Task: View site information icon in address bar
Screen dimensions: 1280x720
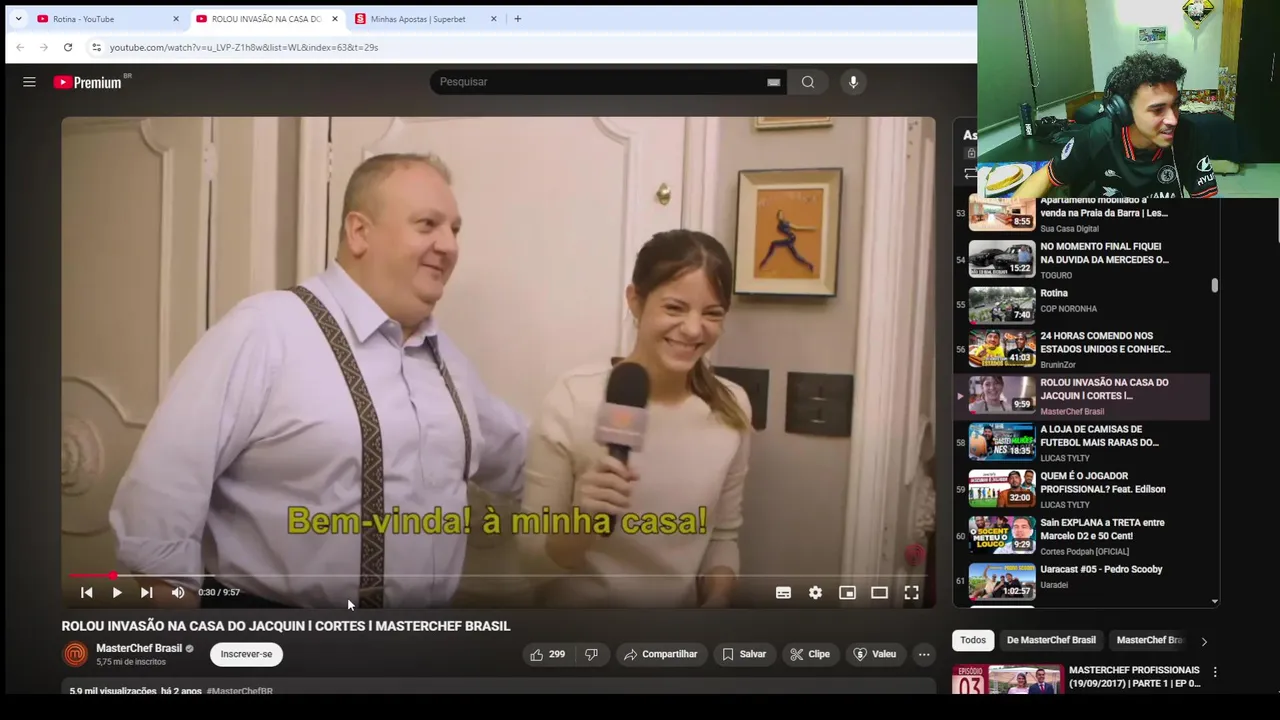Action: click(96, 47)
